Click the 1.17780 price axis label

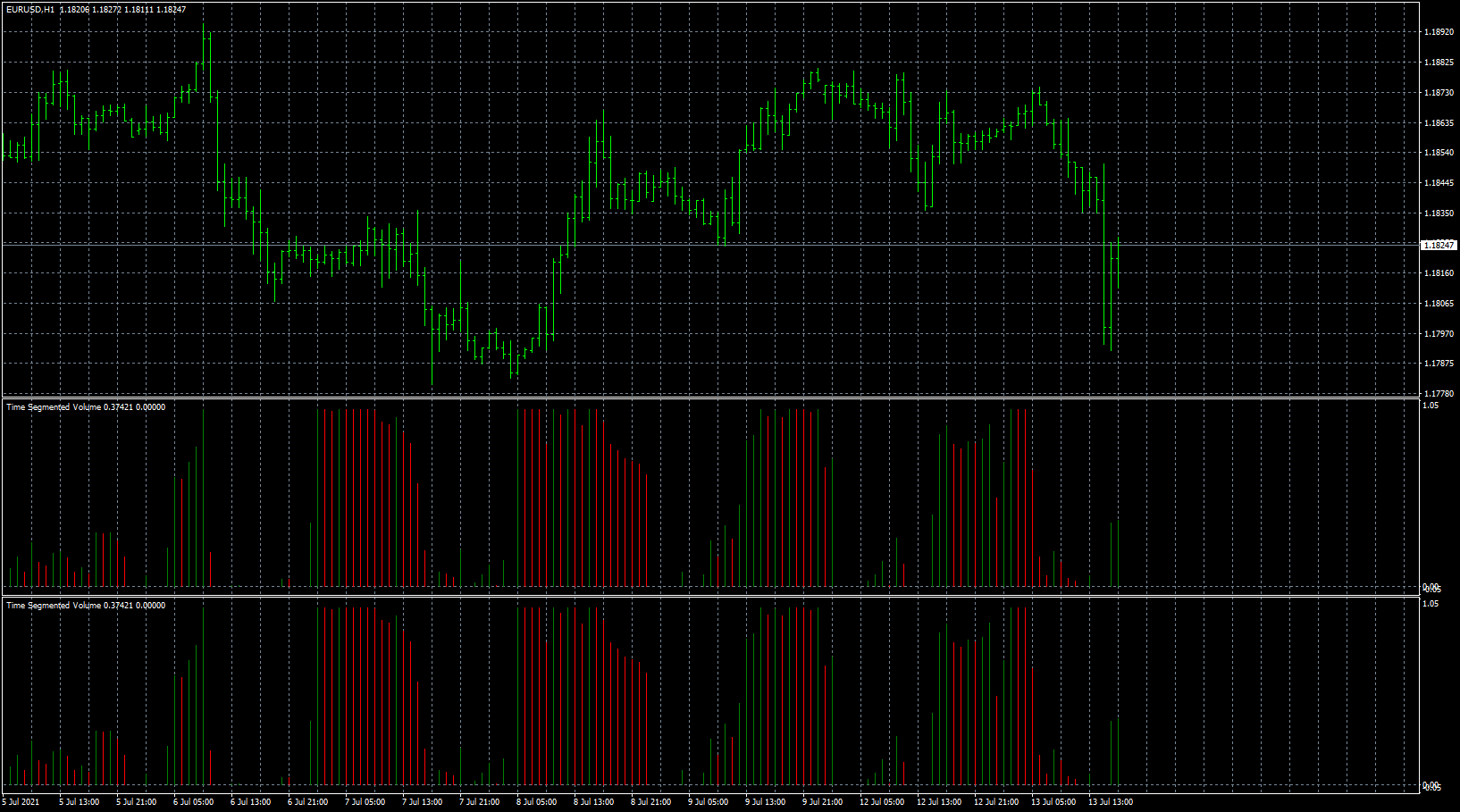[1438, 394]
